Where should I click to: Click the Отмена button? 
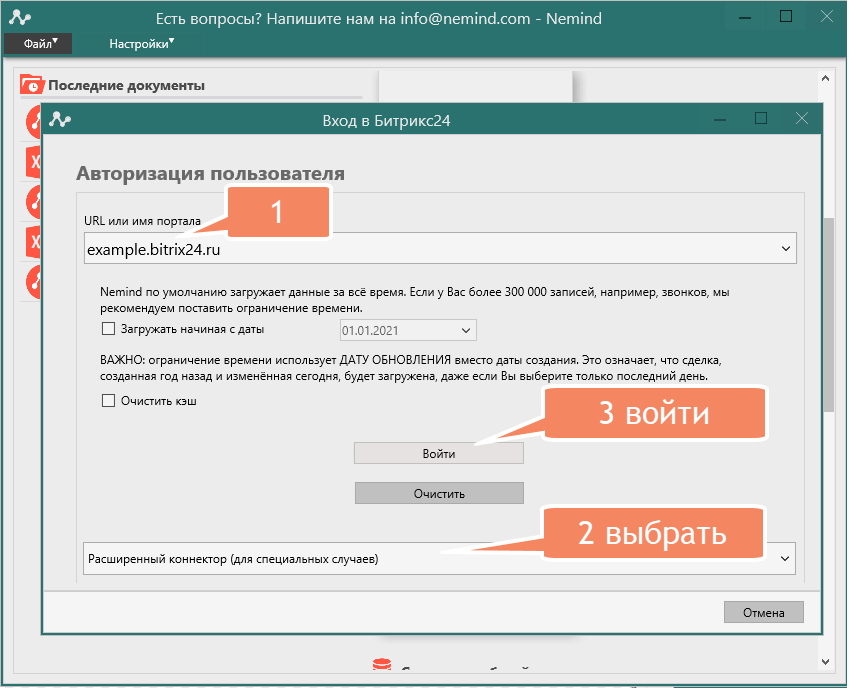click(x=763, y=612)
